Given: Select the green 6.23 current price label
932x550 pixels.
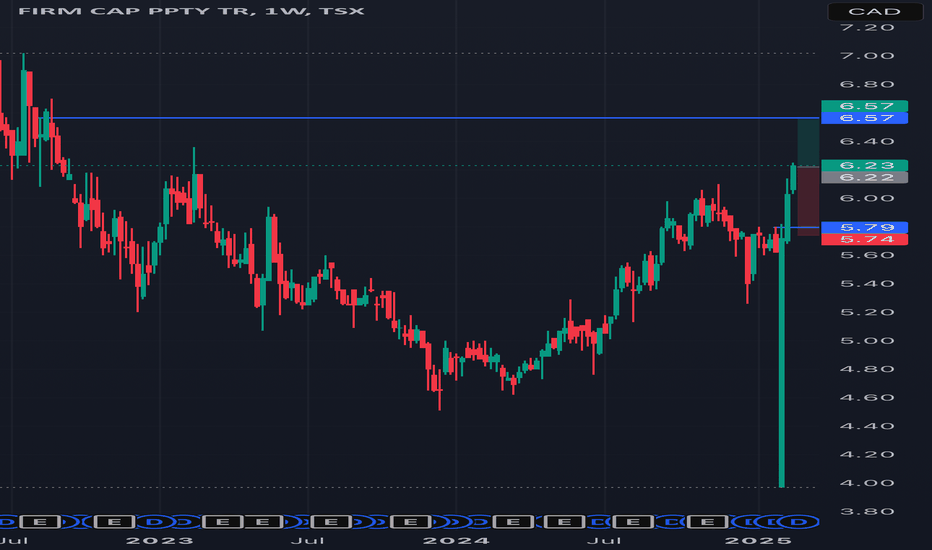Looking at the screenshot, I should pos(864,165).
